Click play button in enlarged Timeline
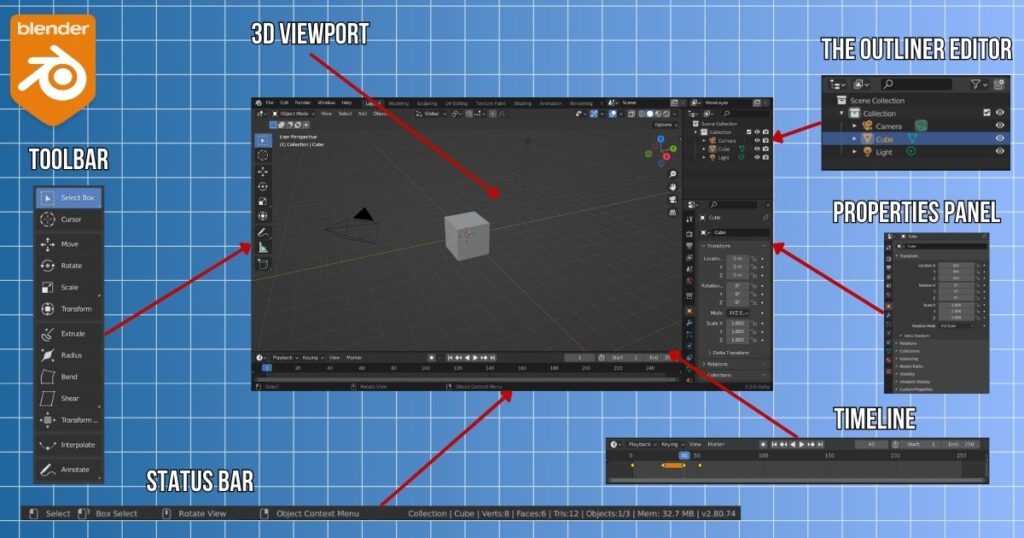The height and width of the screenshot is (538, 1024). tap(801, 444)
